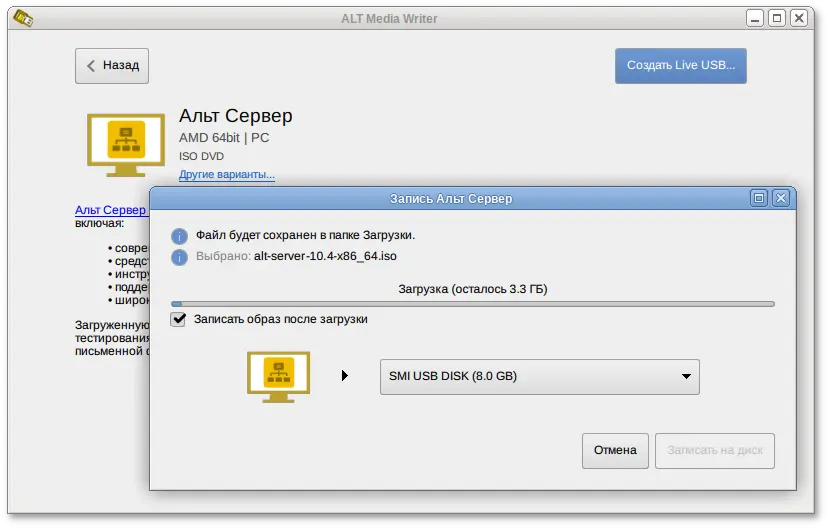The image size is (828, 528).
Task: Click the ALT Media Writer app icon in title bar
Action: [x=22, y=18]
